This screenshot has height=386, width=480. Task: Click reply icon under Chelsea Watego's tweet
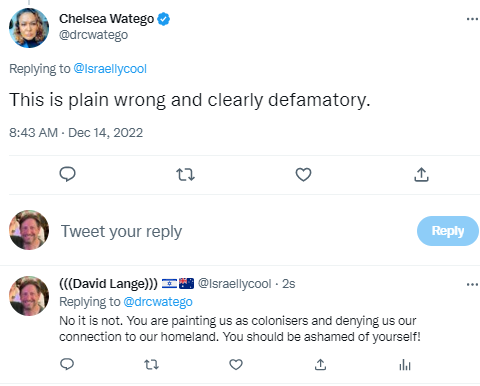pyautogui.click(x=67, y=174)
